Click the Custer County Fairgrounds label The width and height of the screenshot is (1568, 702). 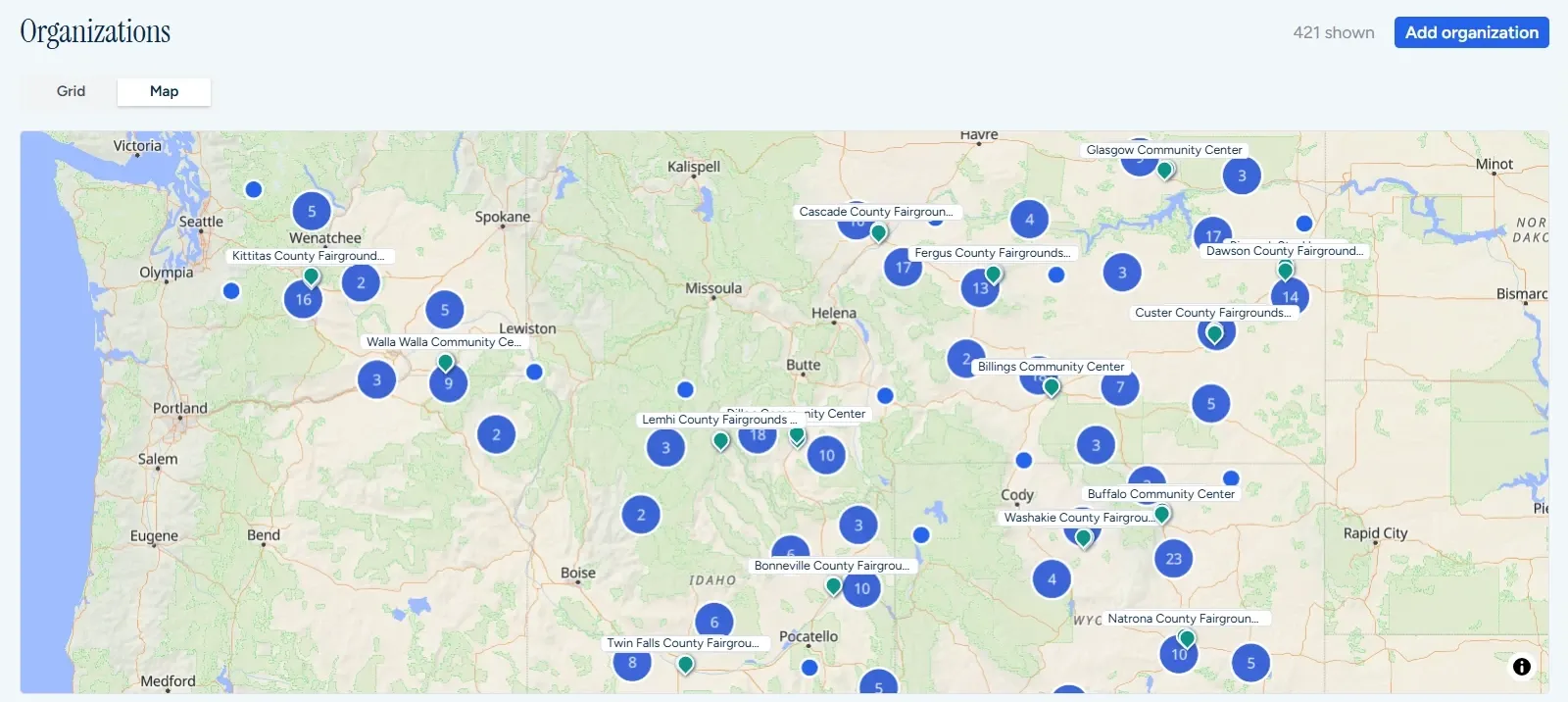click(x=1213, y=313)
